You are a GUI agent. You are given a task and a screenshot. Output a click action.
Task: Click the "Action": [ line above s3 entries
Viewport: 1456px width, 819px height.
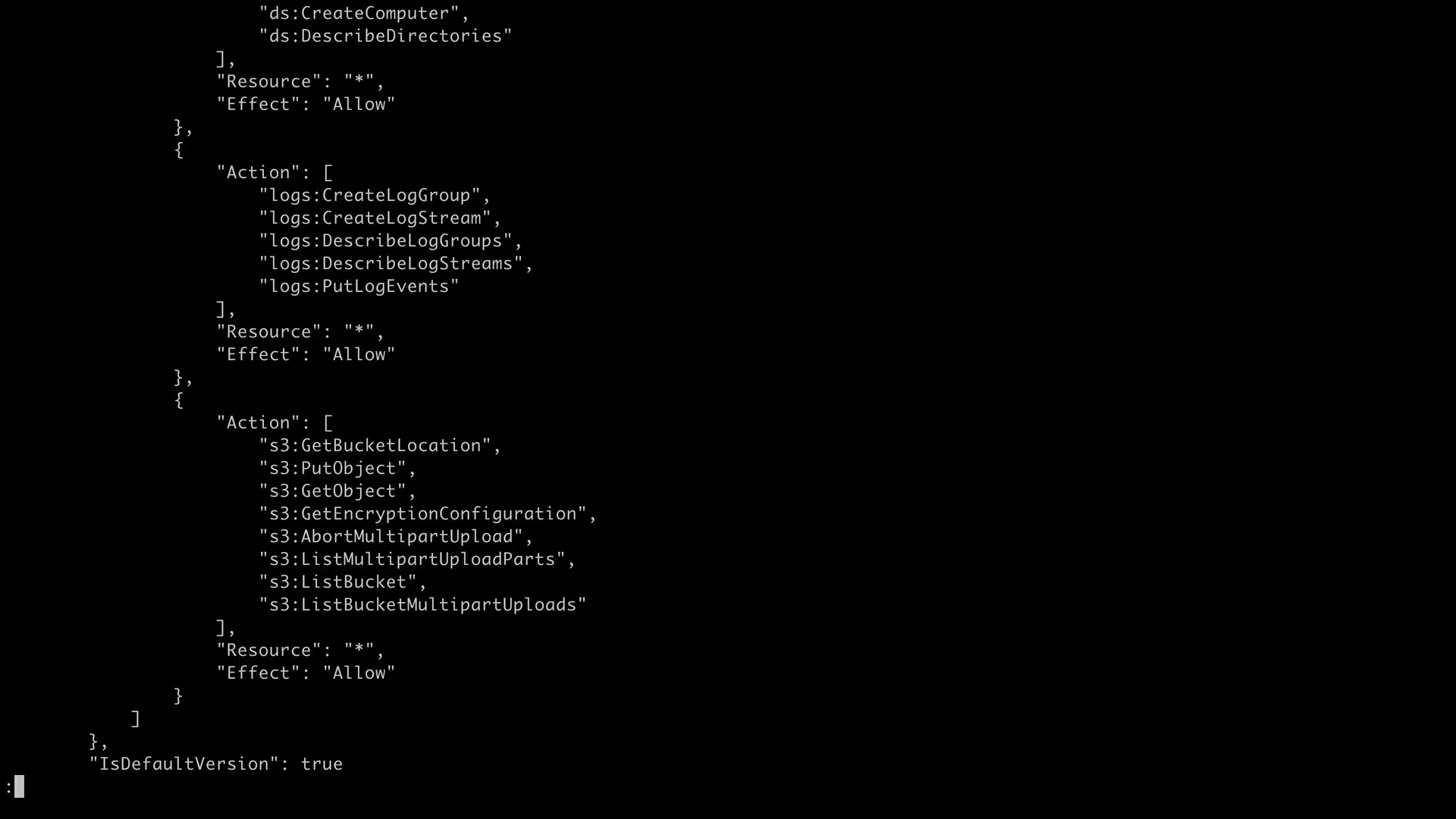[x=275, y=423]
